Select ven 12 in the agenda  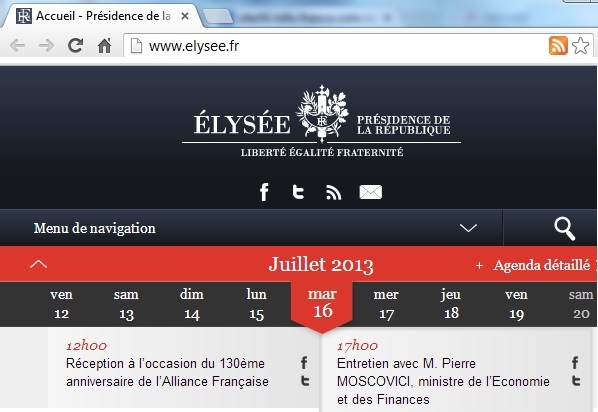(61, 304)
